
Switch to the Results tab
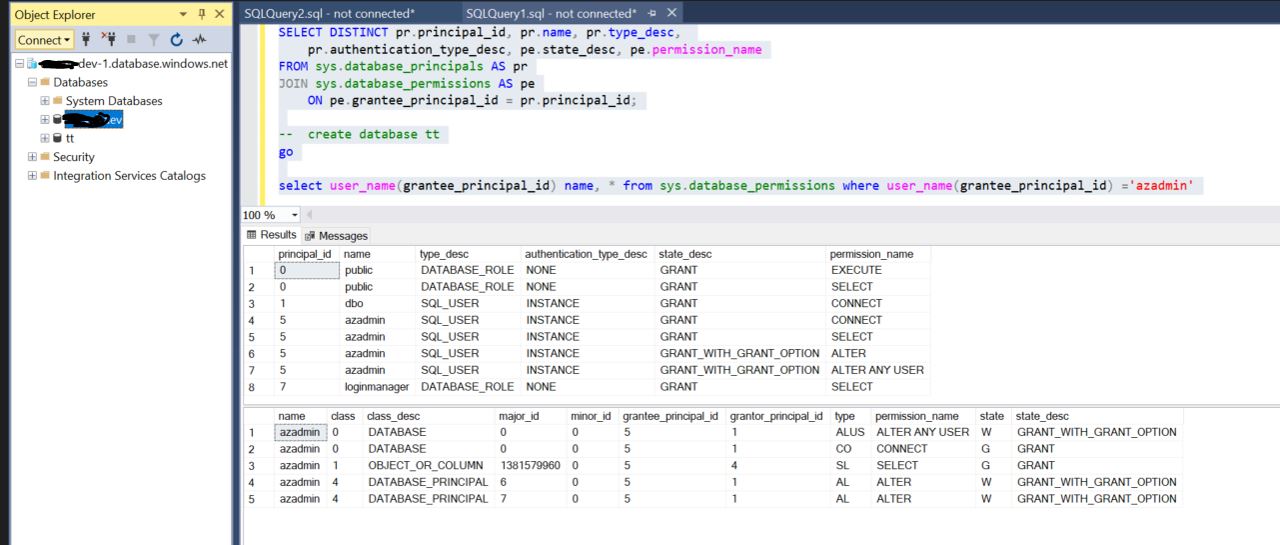click(x=271, y=235)
